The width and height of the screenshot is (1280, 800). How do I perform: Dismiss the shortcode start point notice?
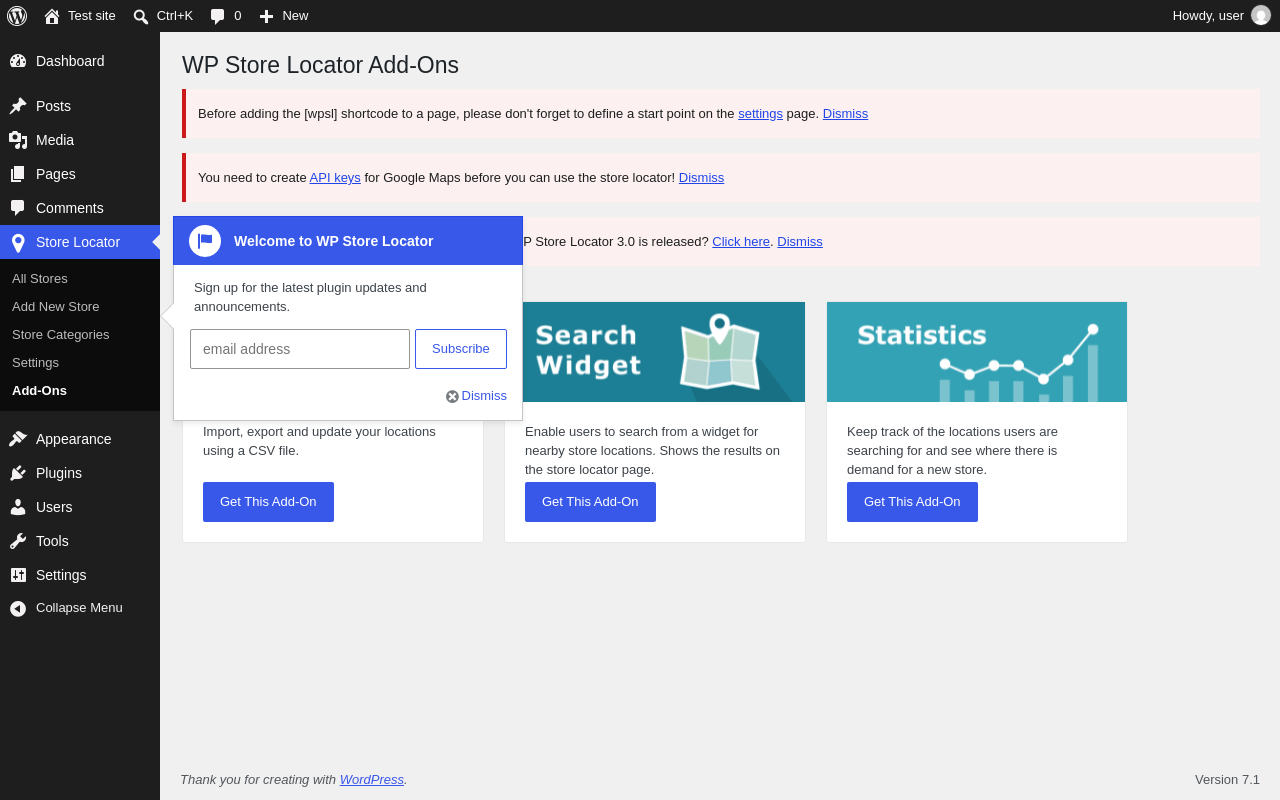click(845, 113)
